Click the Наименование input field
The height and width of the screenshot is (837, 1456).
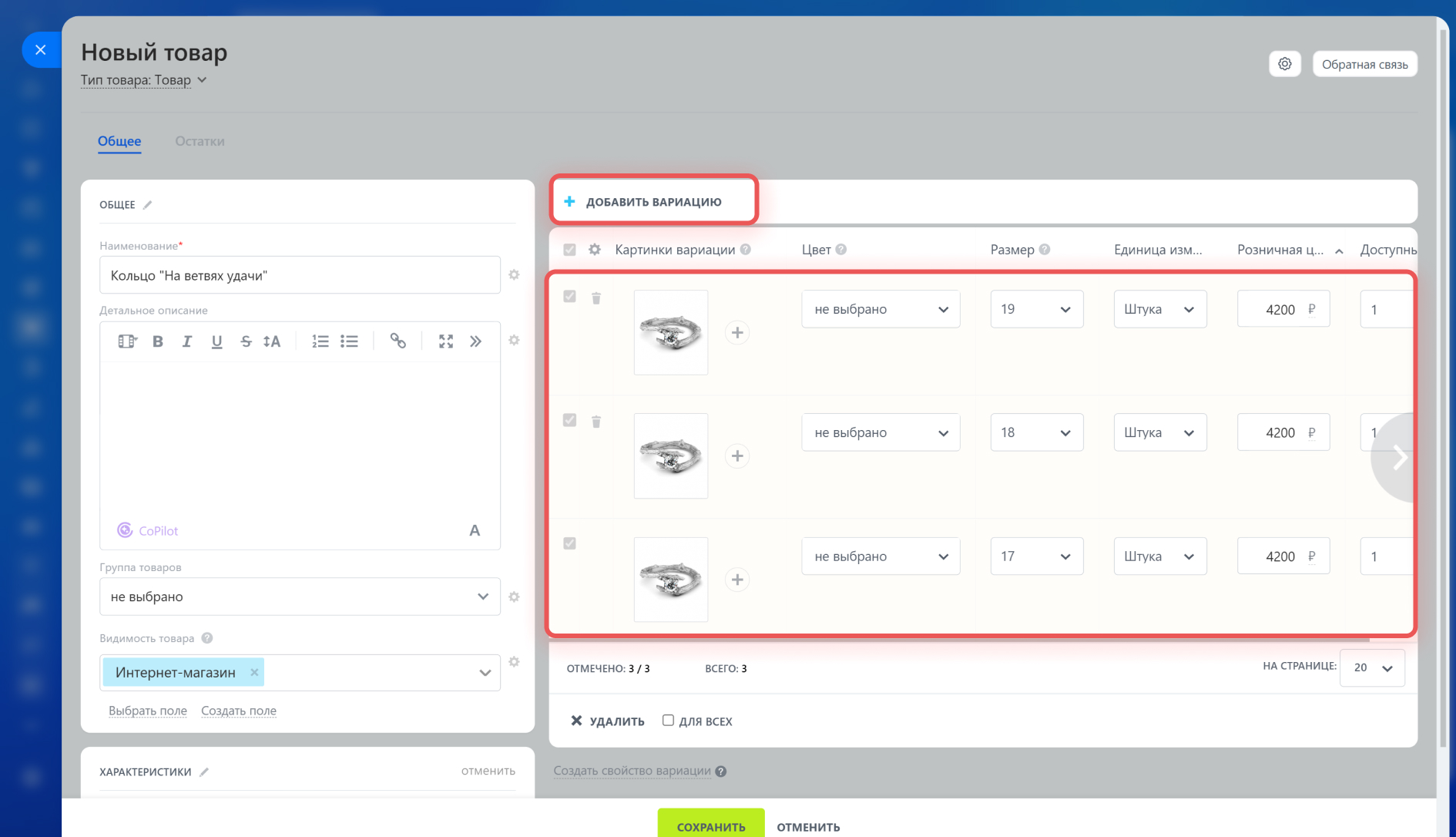coord(300,275)
